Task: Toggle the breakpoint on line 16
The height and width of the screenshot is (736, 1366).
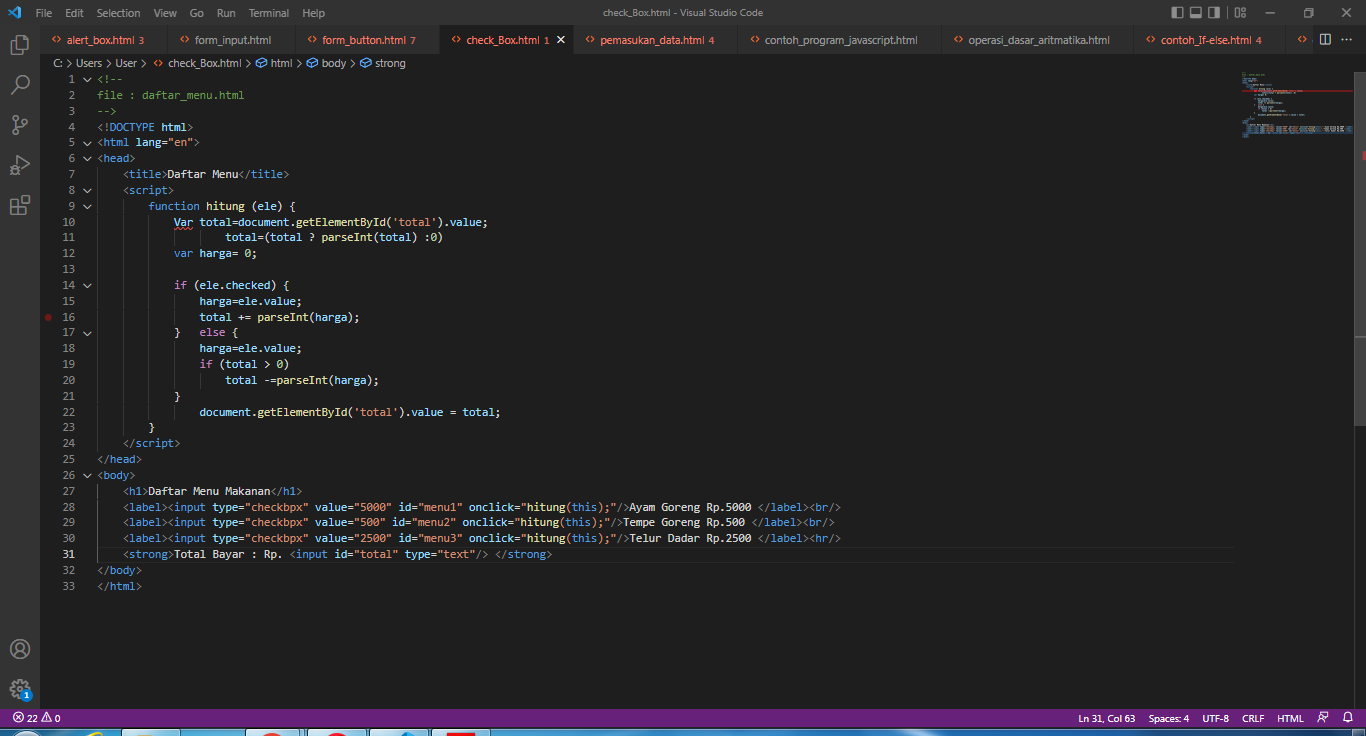Action: pos(48,316)
